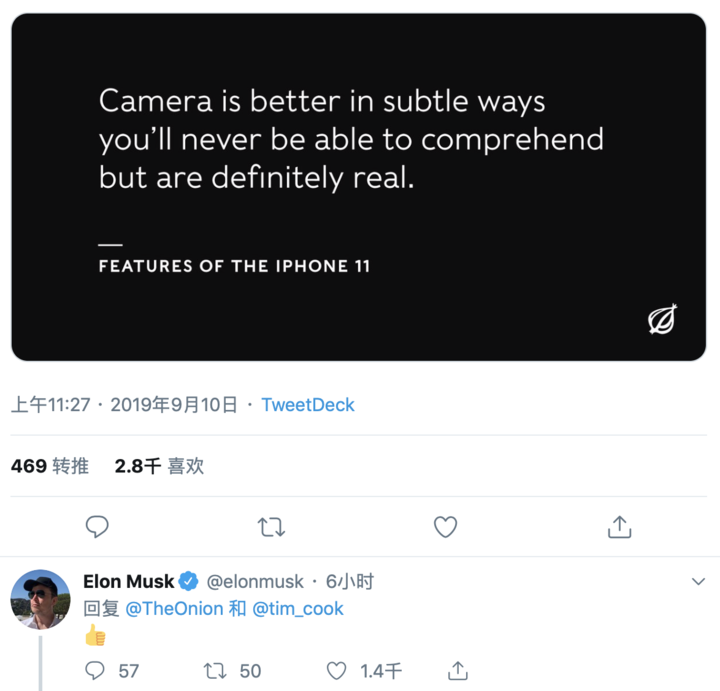
Task: Open @TheOnion mention in the reply
Action: 174,609
